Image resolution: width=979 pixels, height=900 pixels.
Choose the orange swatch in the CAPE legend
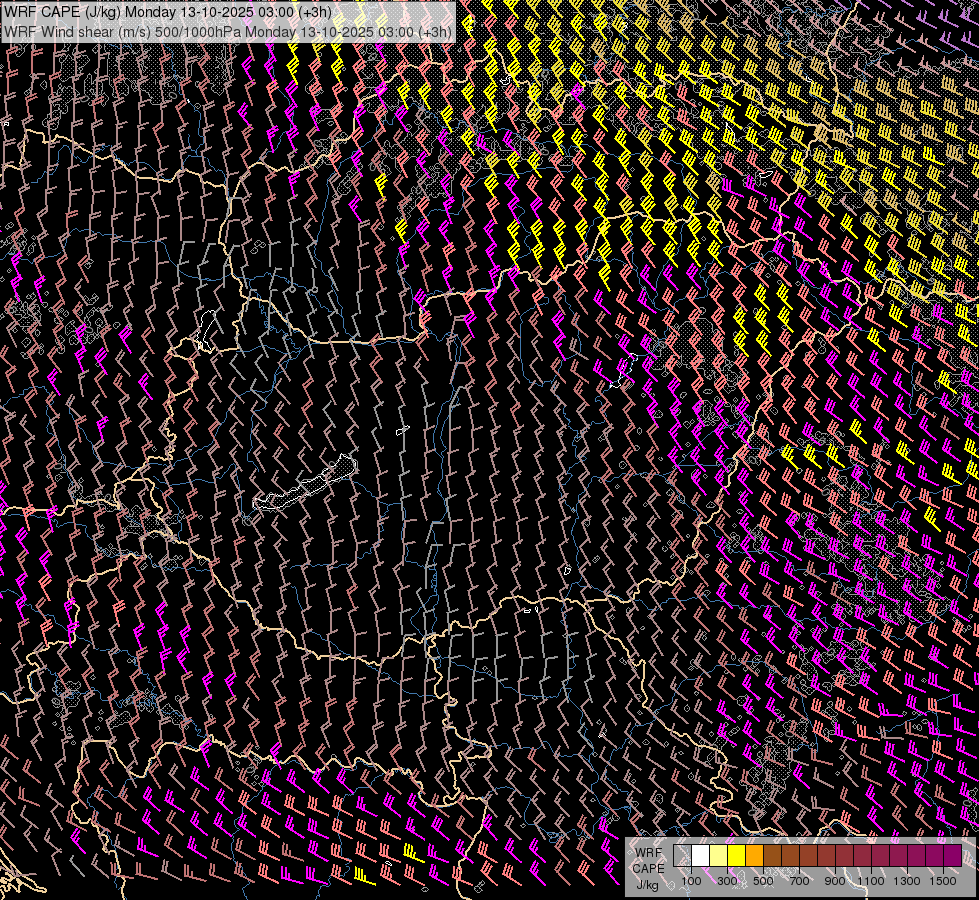(754, 856)
